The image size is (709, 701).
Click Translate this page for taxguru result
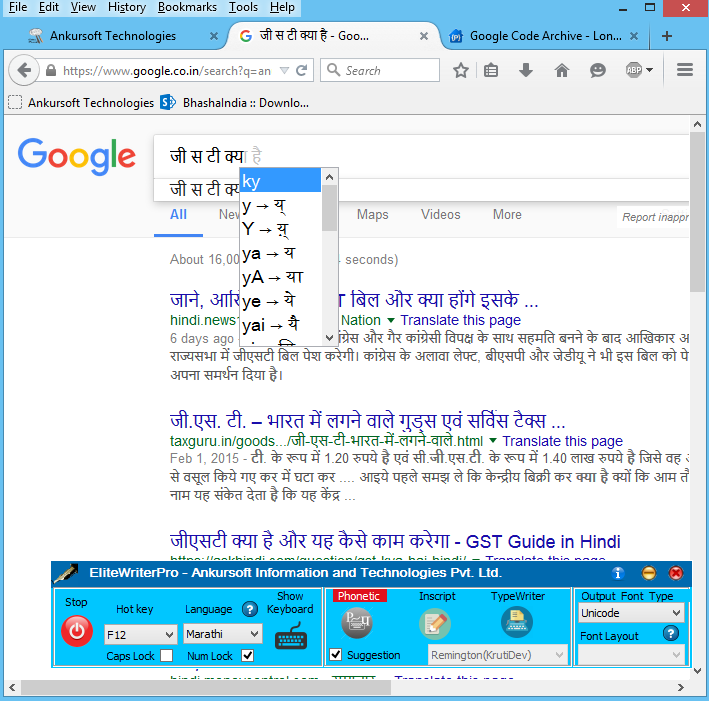[562, 440]
